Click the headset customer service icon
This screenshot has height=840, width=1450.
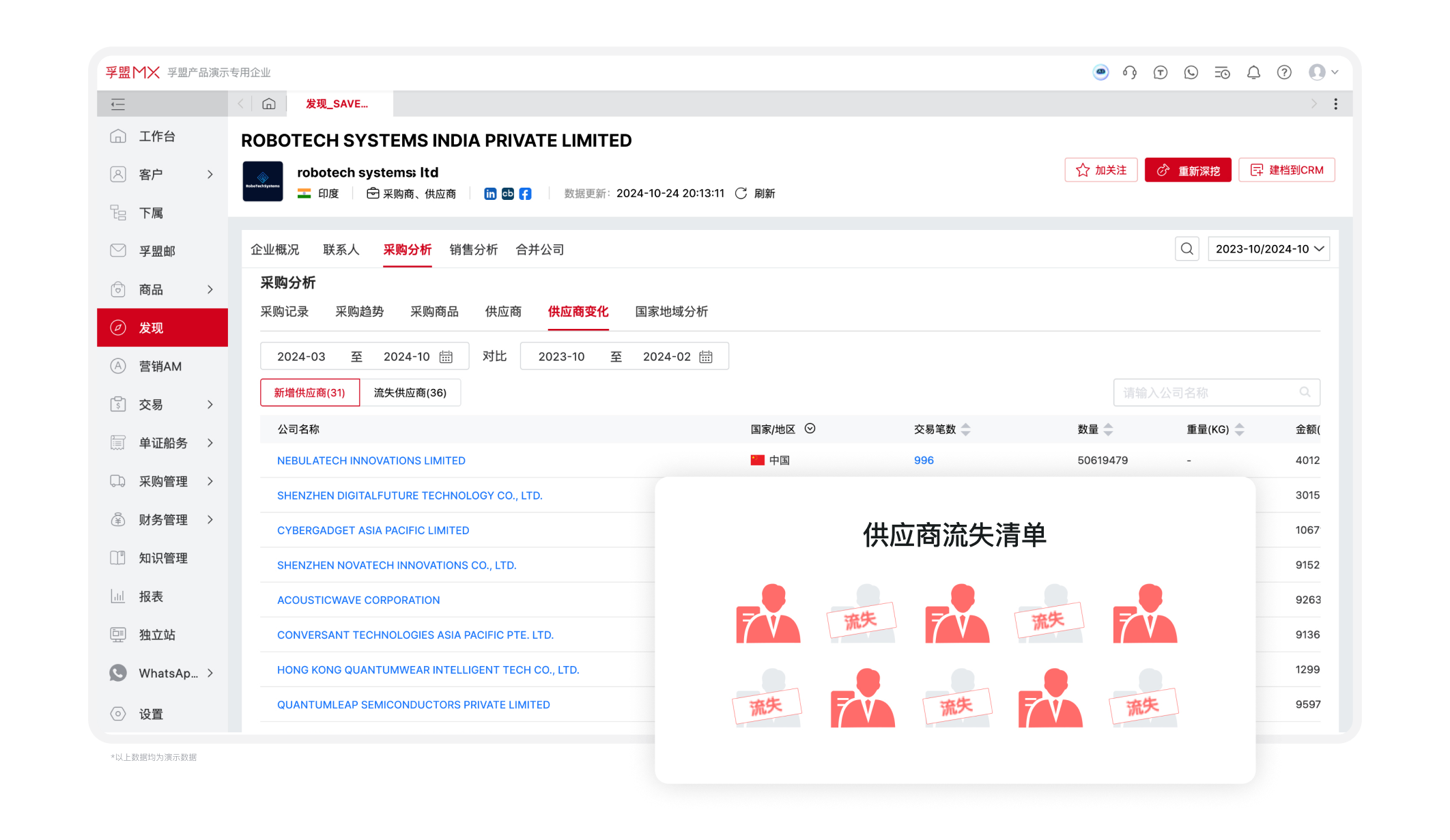(x=1130, y=72)
